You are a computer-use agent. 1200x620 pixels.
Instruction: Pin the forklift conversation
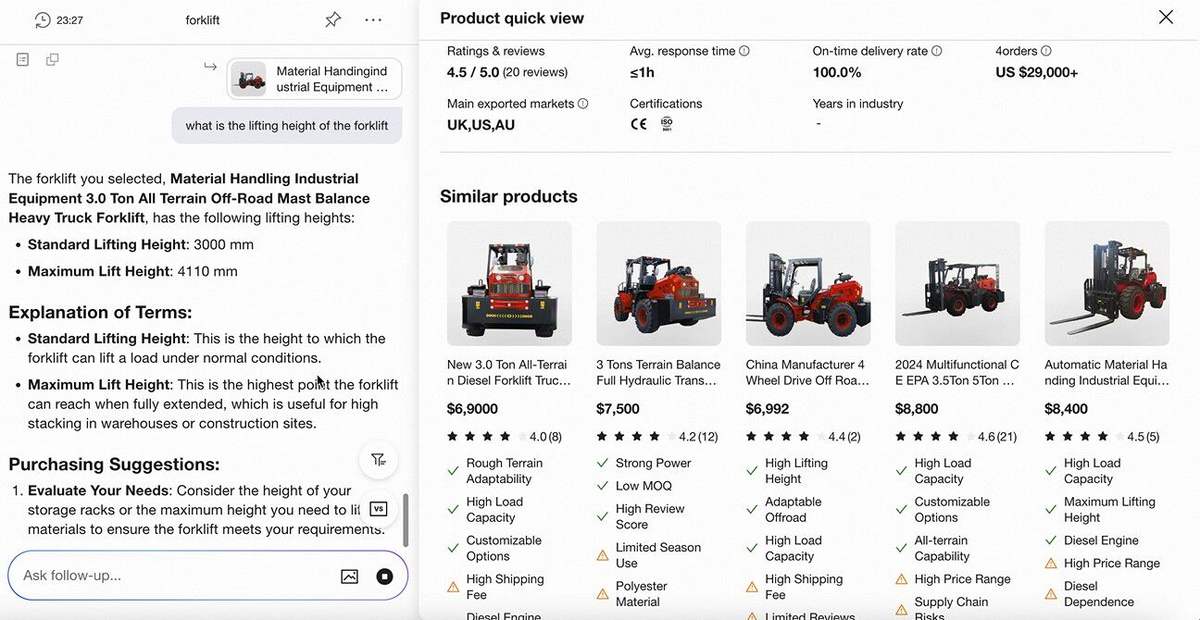point(333,20)
